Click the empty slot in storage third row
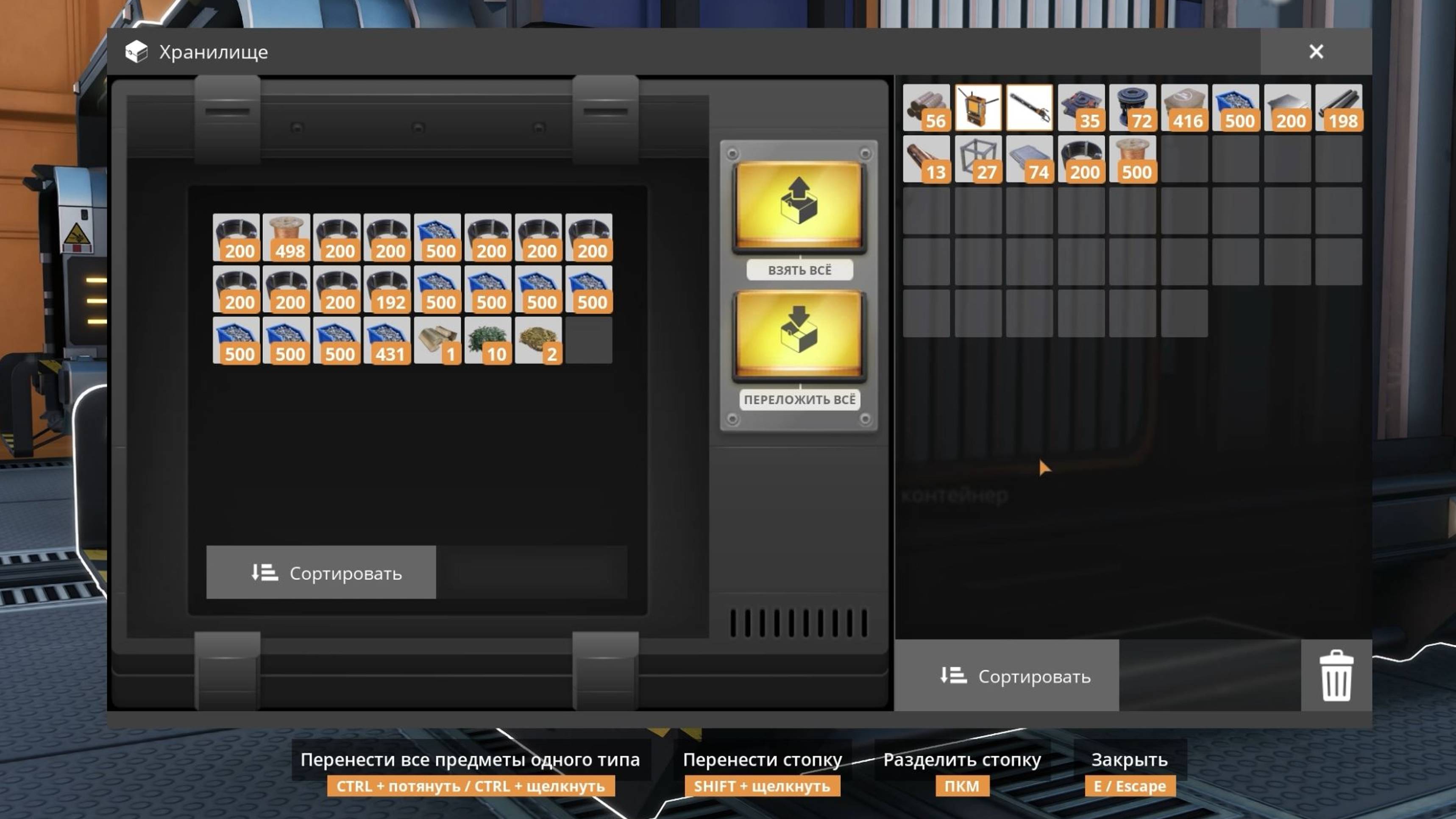The image size is (1456, 819). 588,340
